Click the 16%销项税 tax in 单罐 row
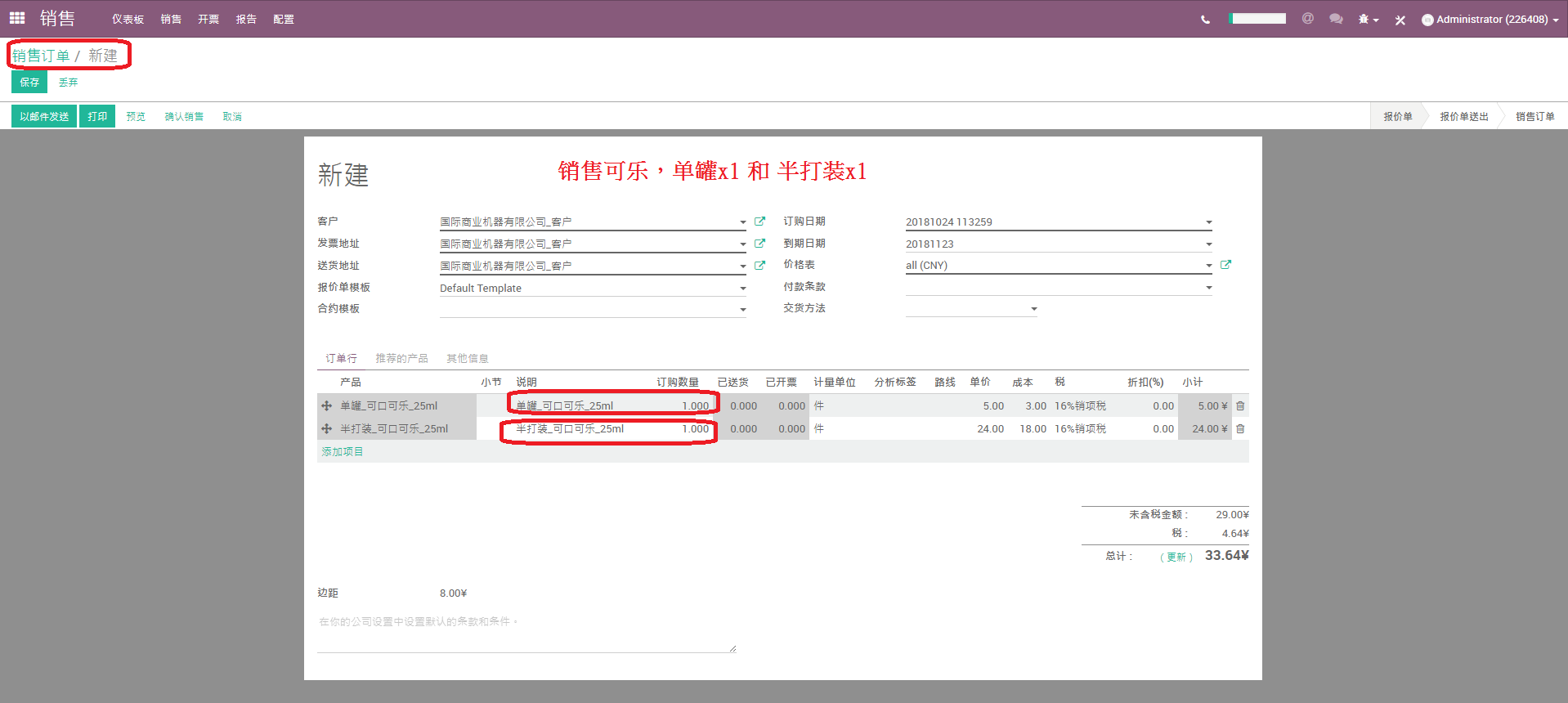This screenshot has width=1568, height=703. tap(1080, 405)
